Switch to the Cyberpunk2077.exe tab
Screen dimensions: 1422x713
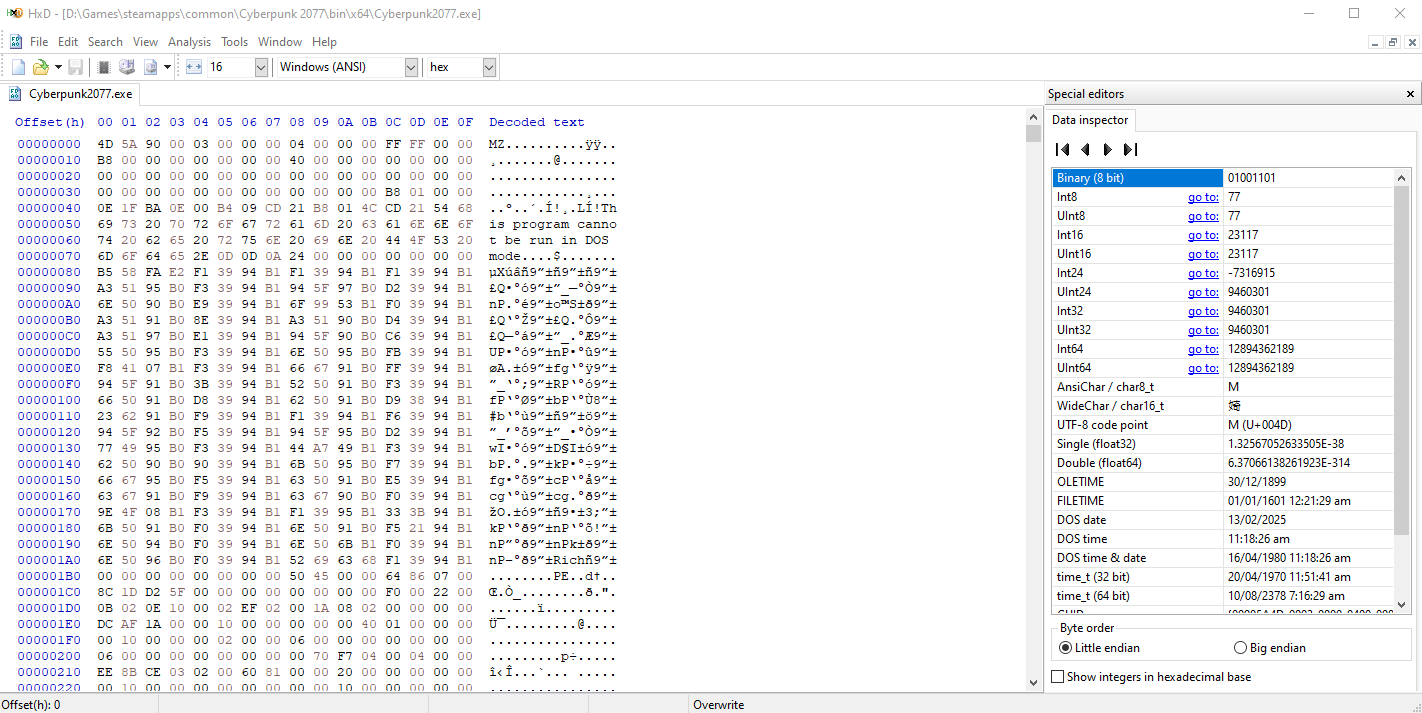(x=70, y=94)
